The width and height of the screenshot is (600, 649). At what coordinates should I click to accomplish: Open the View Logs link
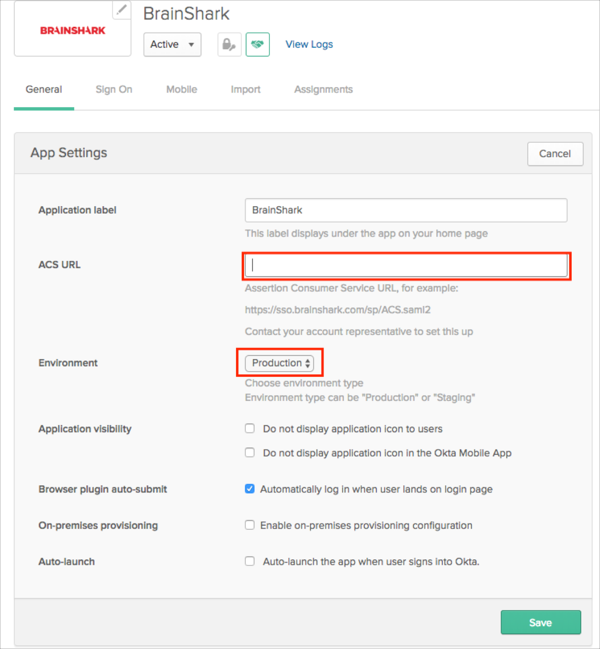[x=309, y=45]
